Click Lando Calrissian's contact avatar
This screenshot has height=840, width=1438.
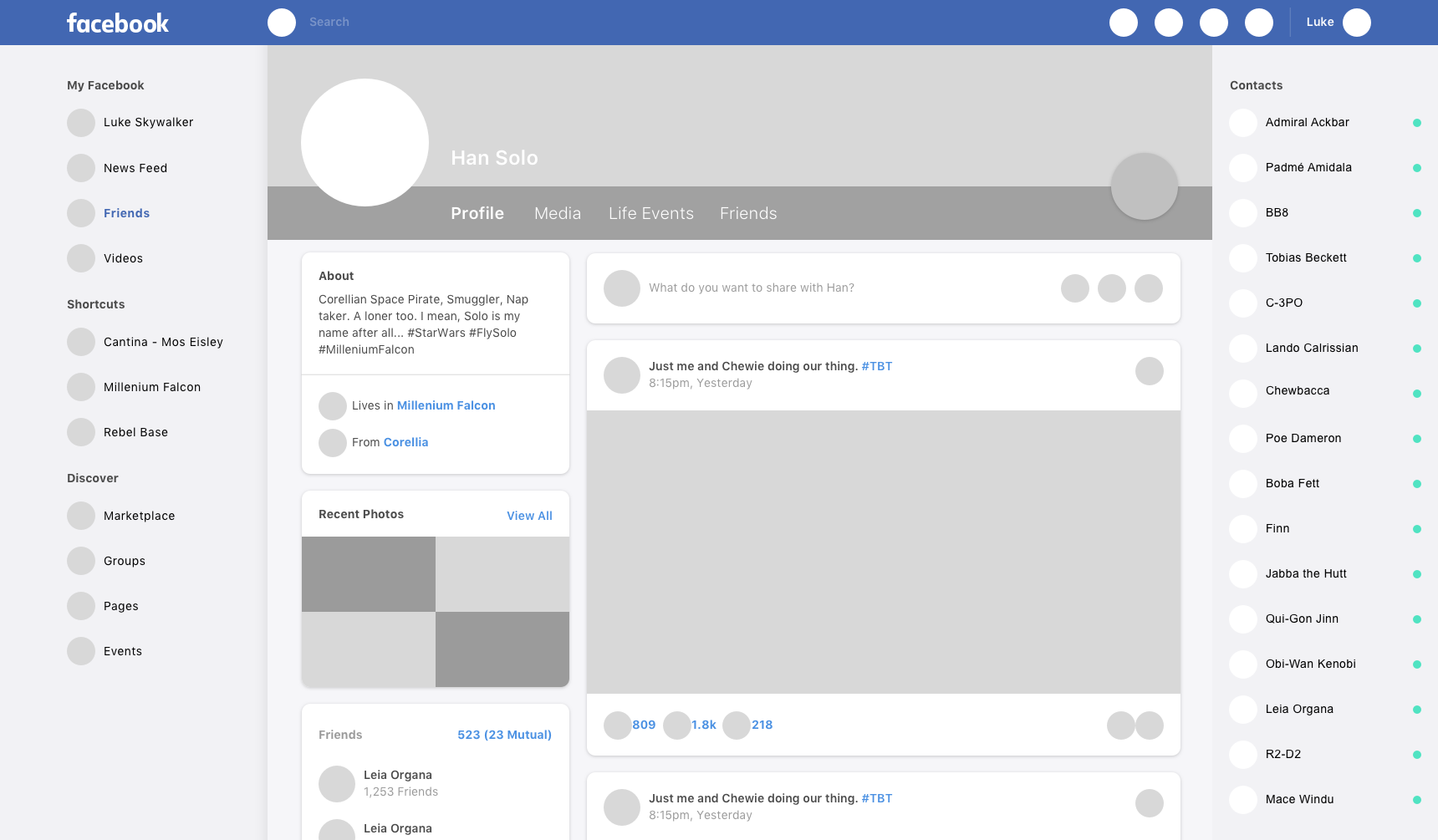point(1243,349)
